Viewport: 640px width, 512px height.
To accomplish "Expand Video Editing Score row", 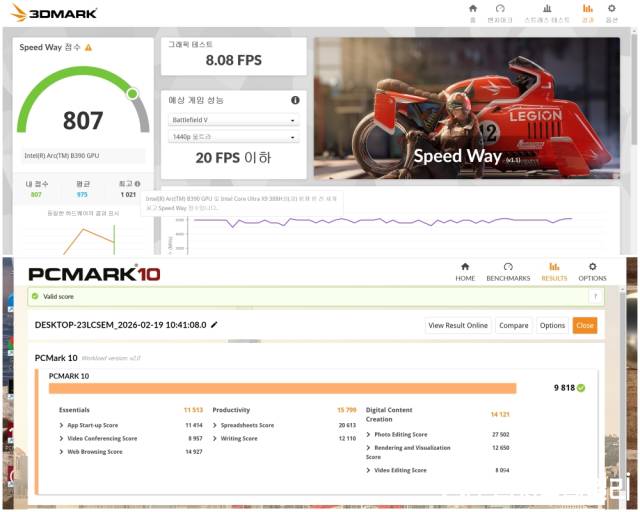I will tap(368, 470).
